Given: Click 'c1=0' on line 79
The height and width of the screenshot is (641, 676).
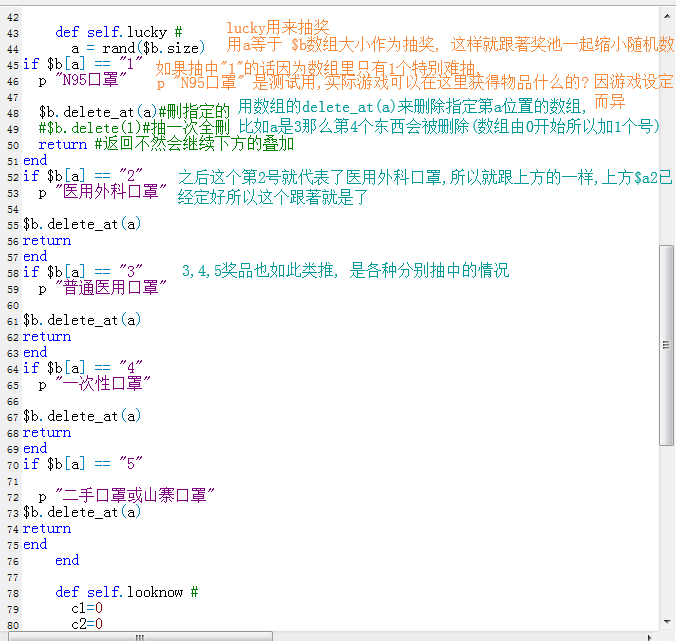Looking at the screenshot, I should (x=87, y=608).
